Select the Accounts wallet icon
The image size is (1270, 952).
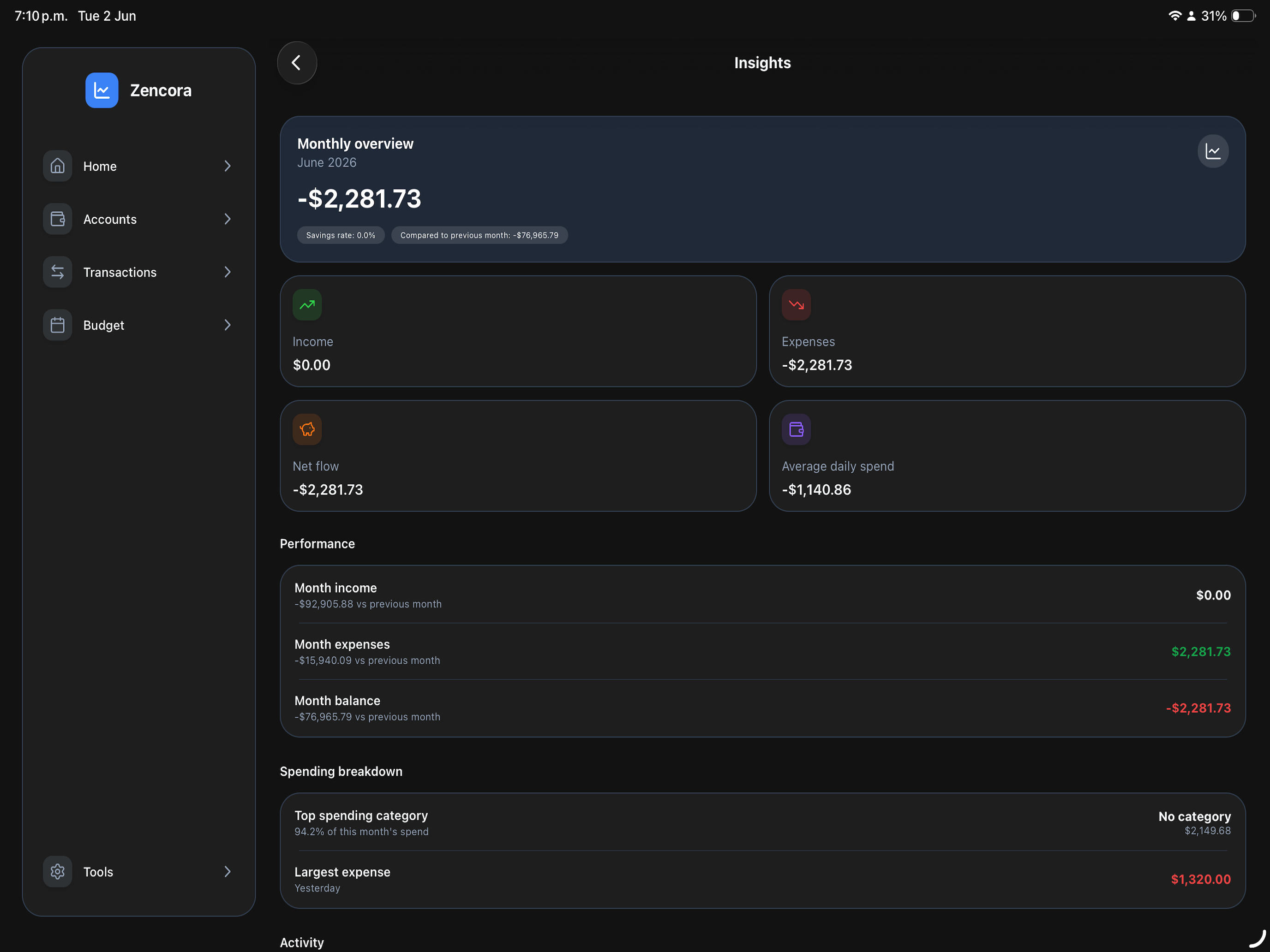57,219
